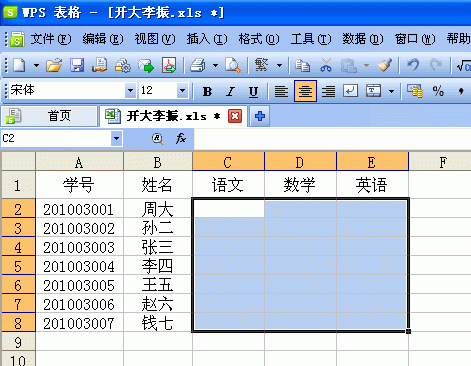Click the New document icon
Screen dimensions: 471x366
point(19,65)
